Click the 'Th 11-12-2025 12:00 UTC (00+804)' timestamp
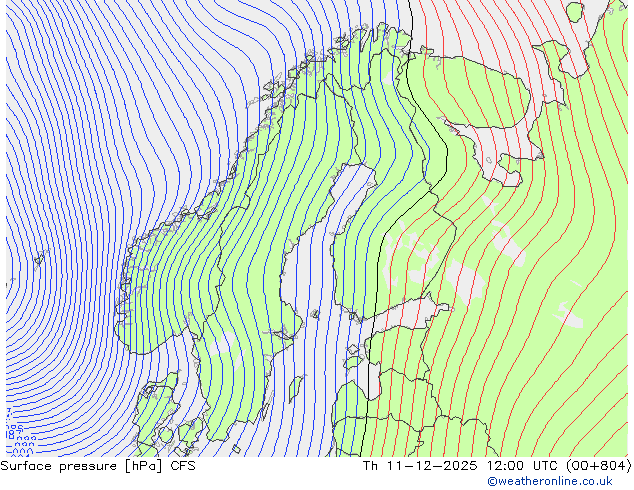634x490 pixels. (x=497, y=466)
